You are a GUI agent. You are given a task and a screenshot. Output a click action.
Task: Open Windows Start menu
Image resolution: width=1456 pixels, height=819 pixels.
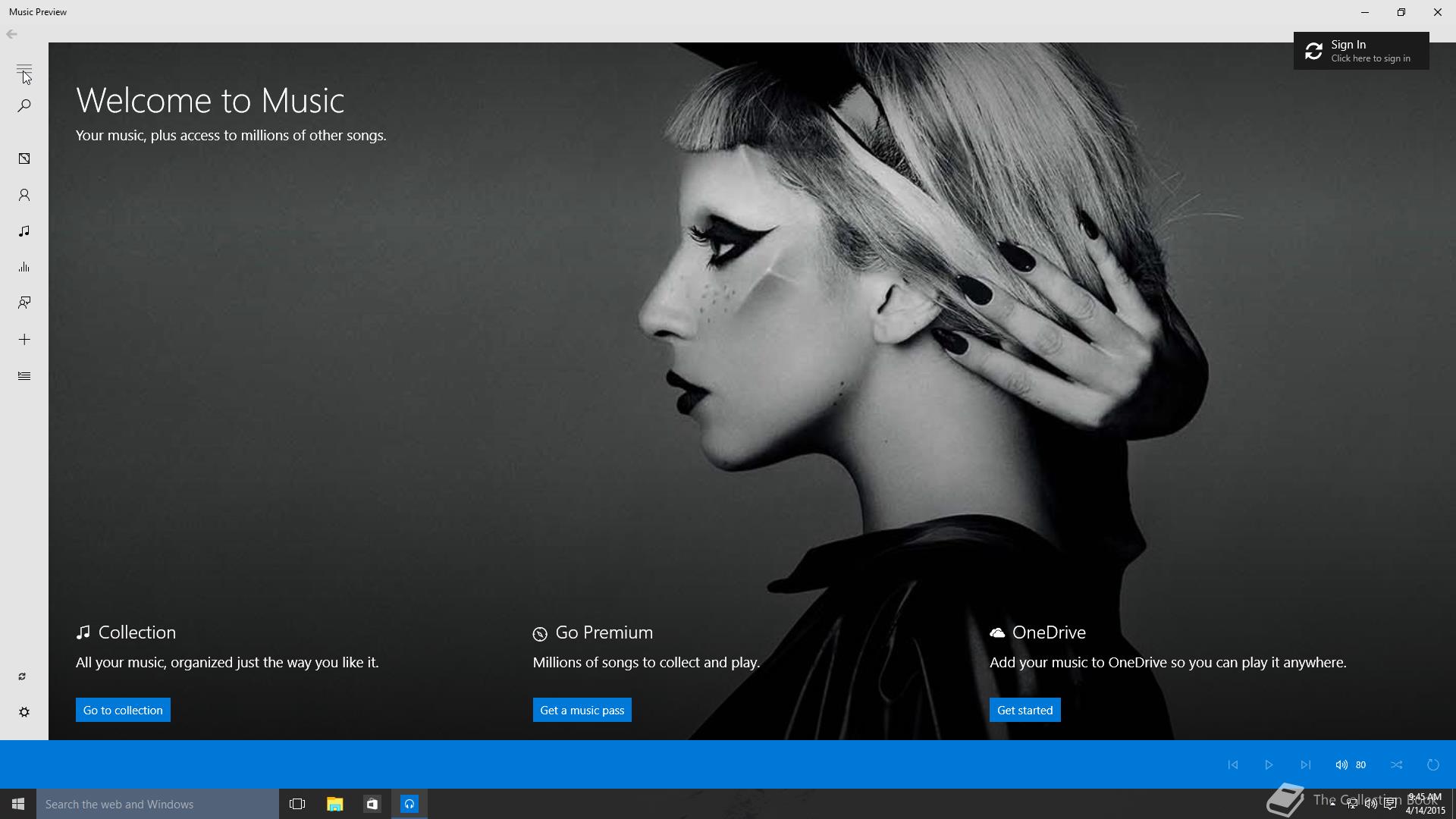pyautogui.click(x=18, y=804)
